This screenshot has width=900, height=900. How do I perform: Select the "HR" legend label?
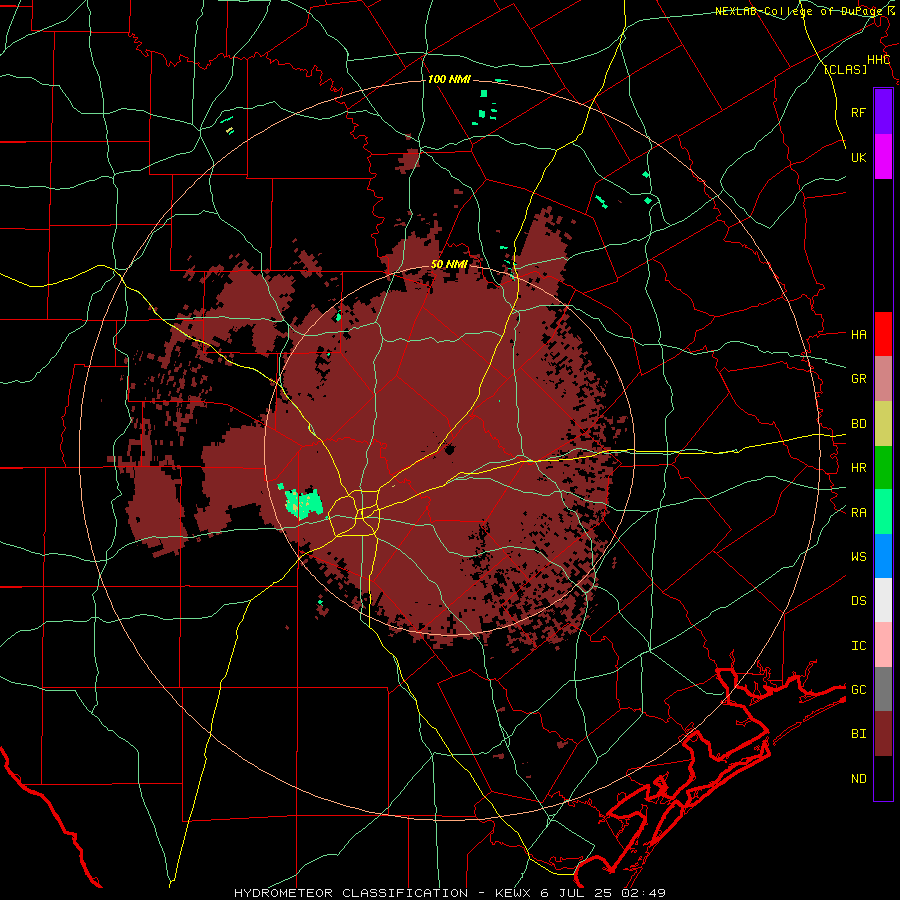click(858, 468)
